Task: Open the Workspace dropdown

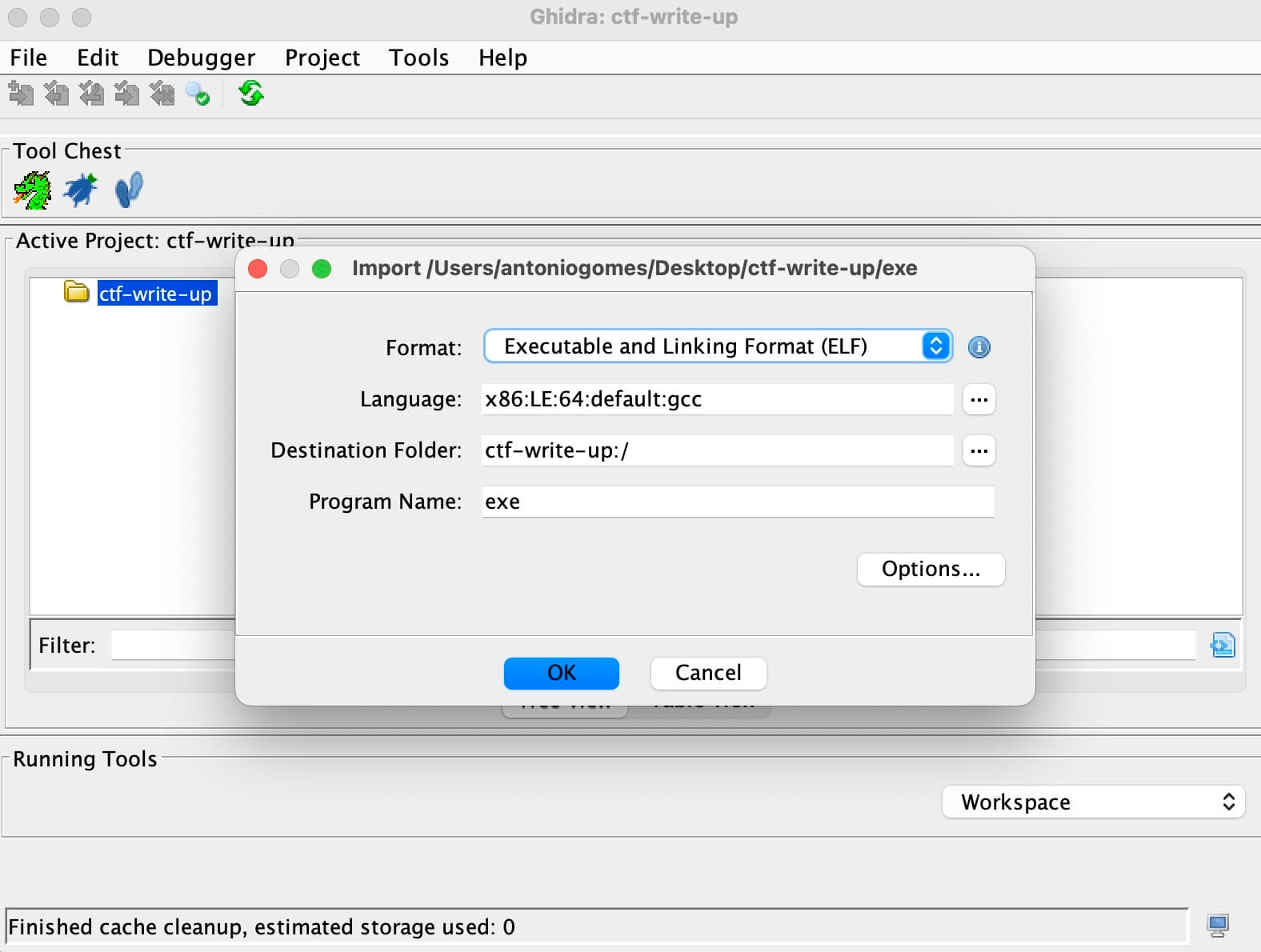Action: pos(1093,802)
